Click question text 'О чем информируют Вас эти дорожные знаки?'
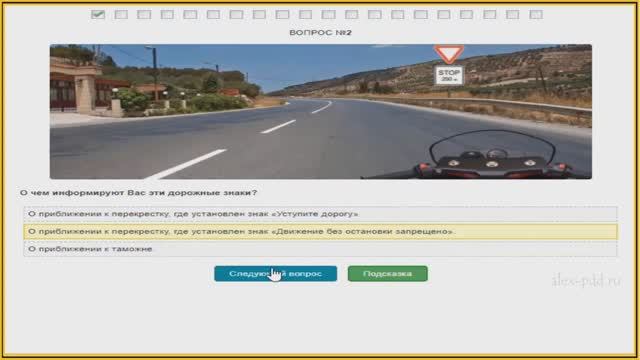Image resolution: width=640 pixels, height=360 pixels. click(138, 193)
